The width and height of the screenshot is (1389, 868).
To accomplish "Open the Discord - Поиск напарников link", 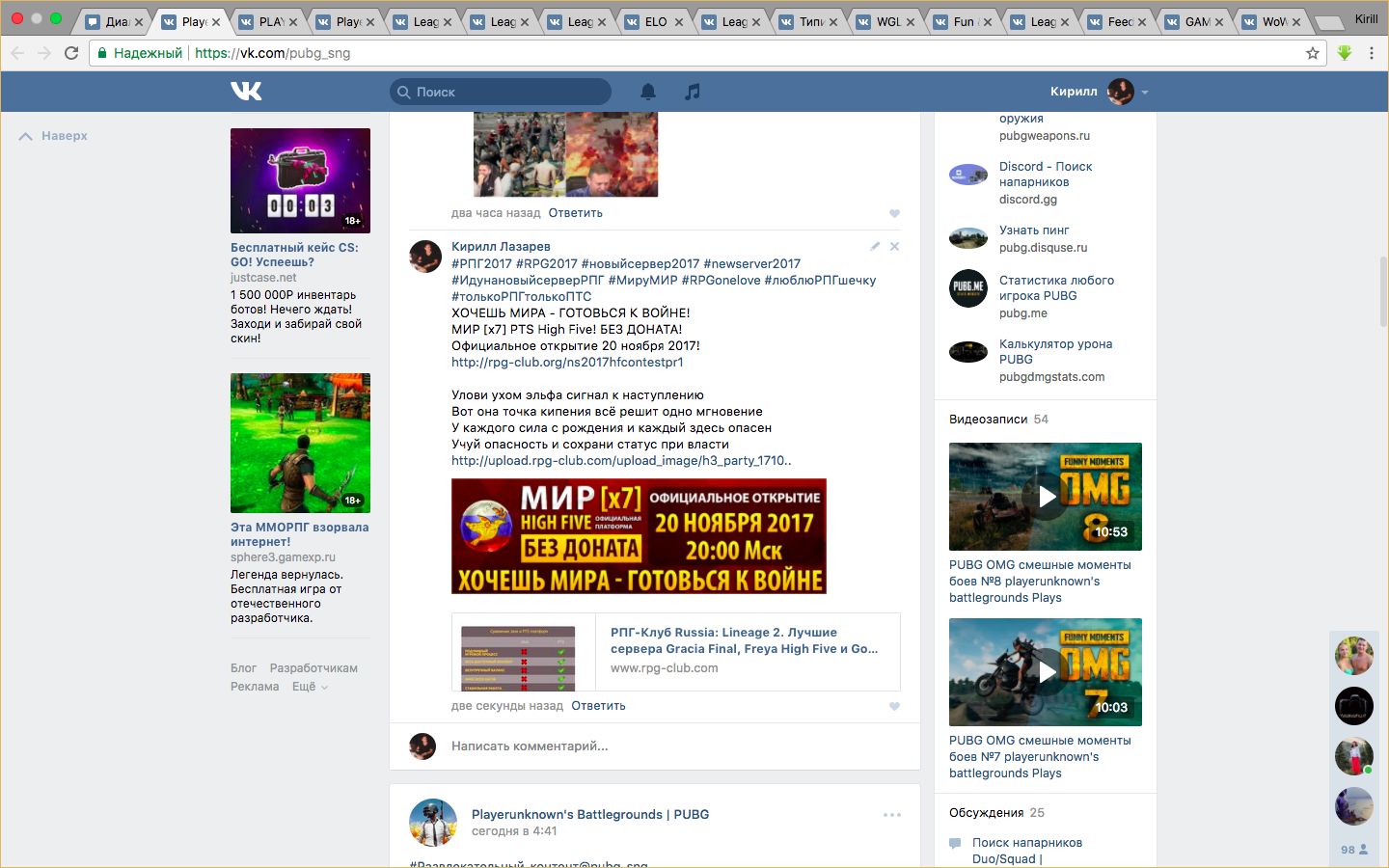I will point(1046,174).
